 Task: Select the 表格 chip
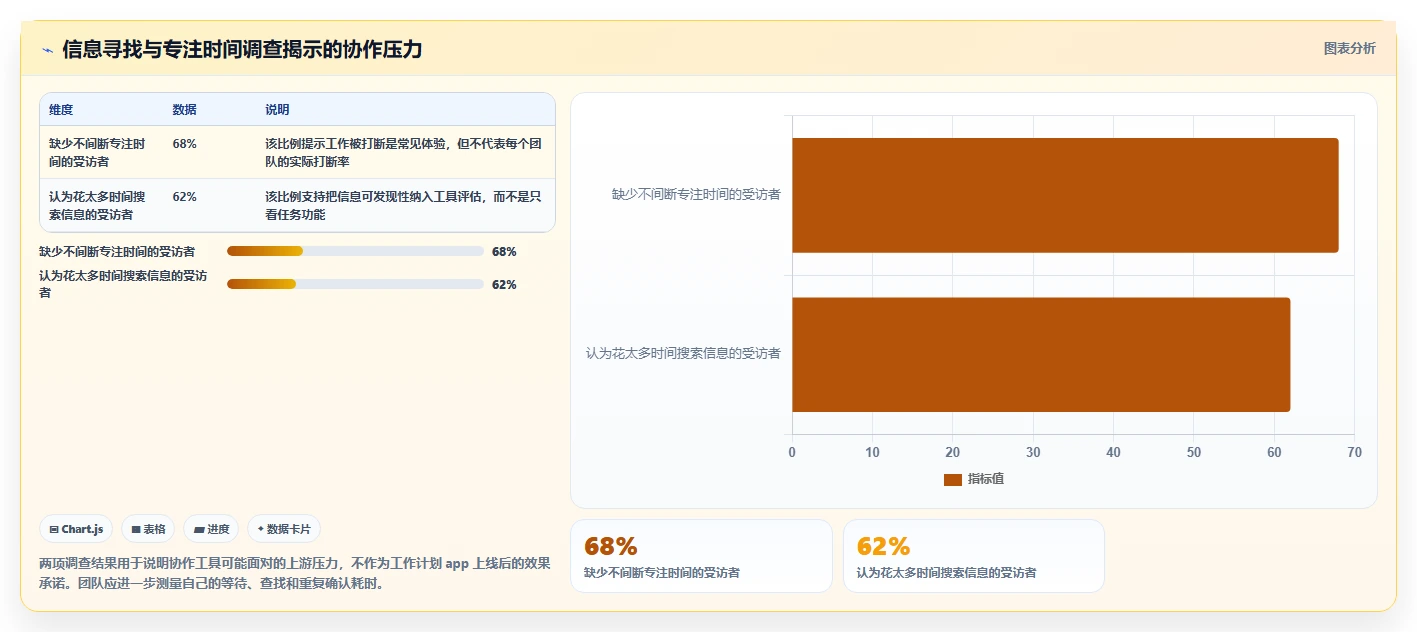148,529
